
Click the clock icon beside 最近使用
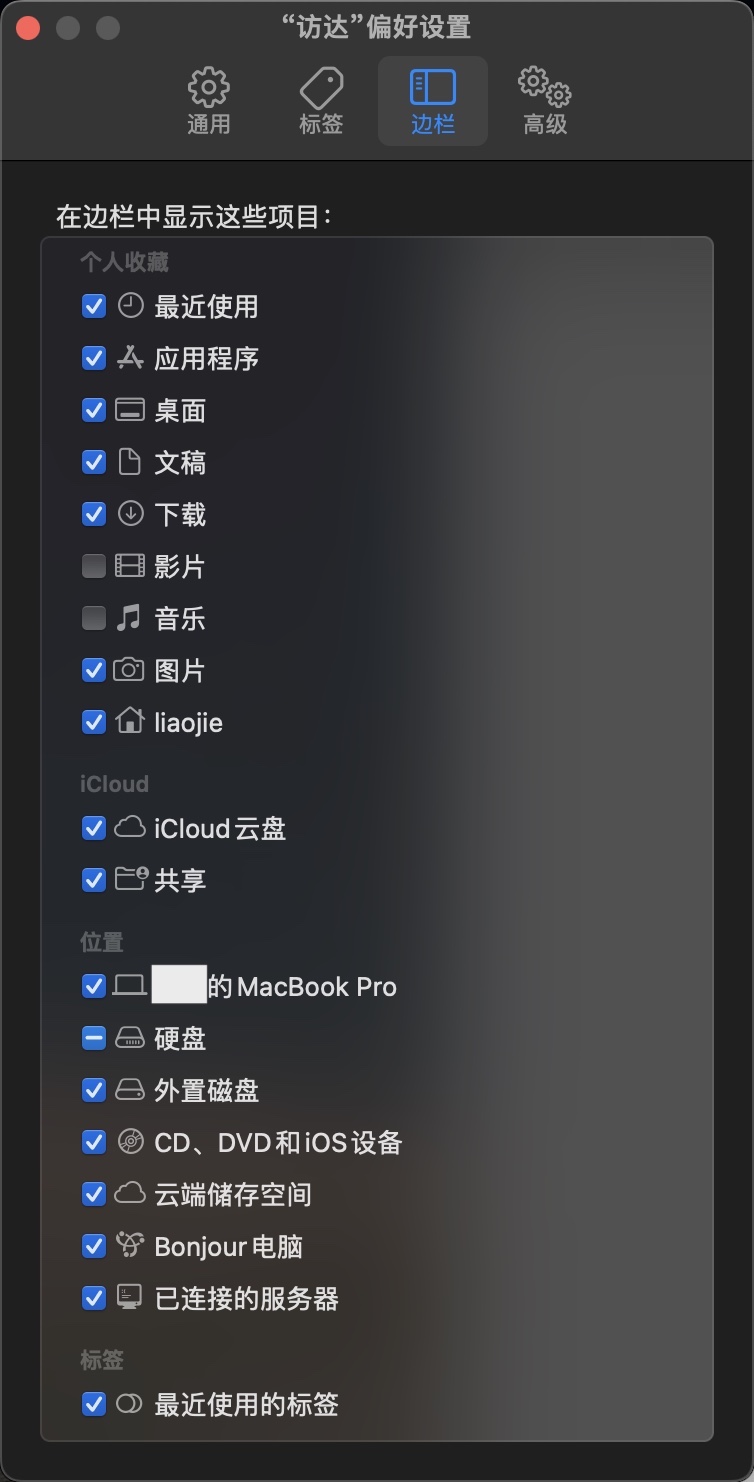click(x=130, y=306)
